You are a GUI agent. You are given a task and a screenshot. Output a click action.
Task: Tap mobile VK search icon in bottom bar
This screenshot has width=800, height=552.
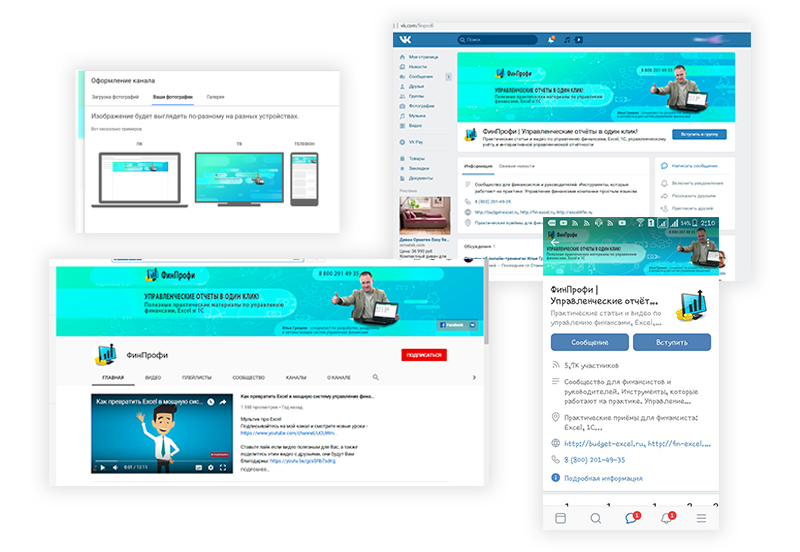[x=595, y=518]
